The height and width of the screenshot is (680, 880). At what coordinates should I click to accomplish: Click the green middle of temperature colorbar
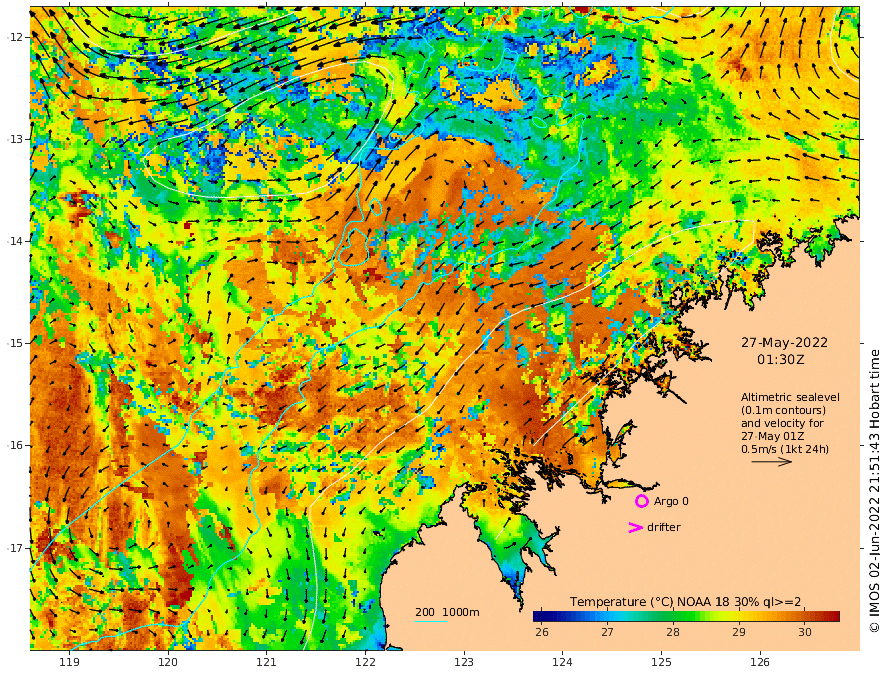click(x=686, y=617)
